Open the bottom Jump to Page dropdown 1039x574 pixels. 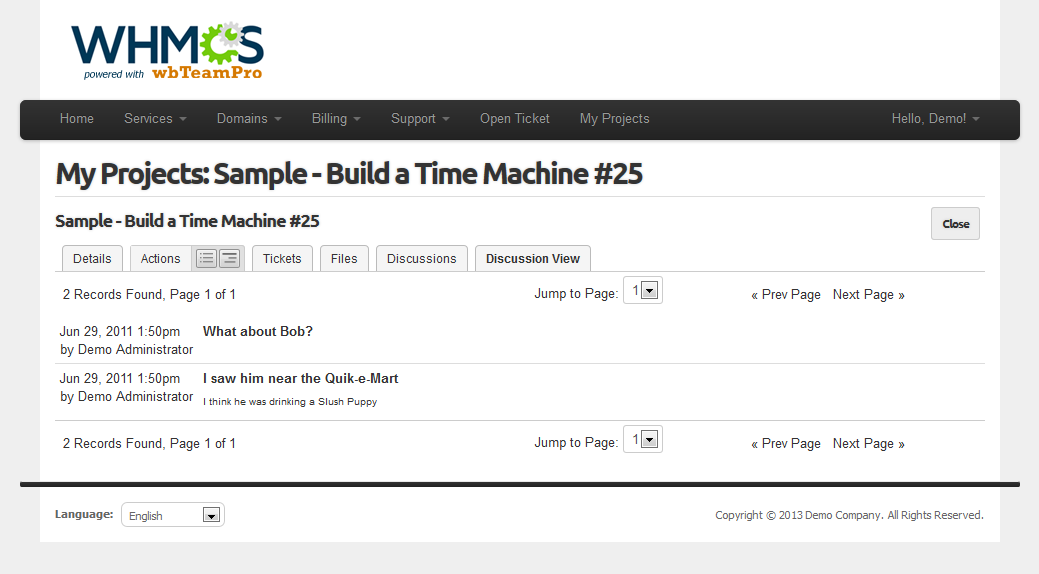coord(642,440)
